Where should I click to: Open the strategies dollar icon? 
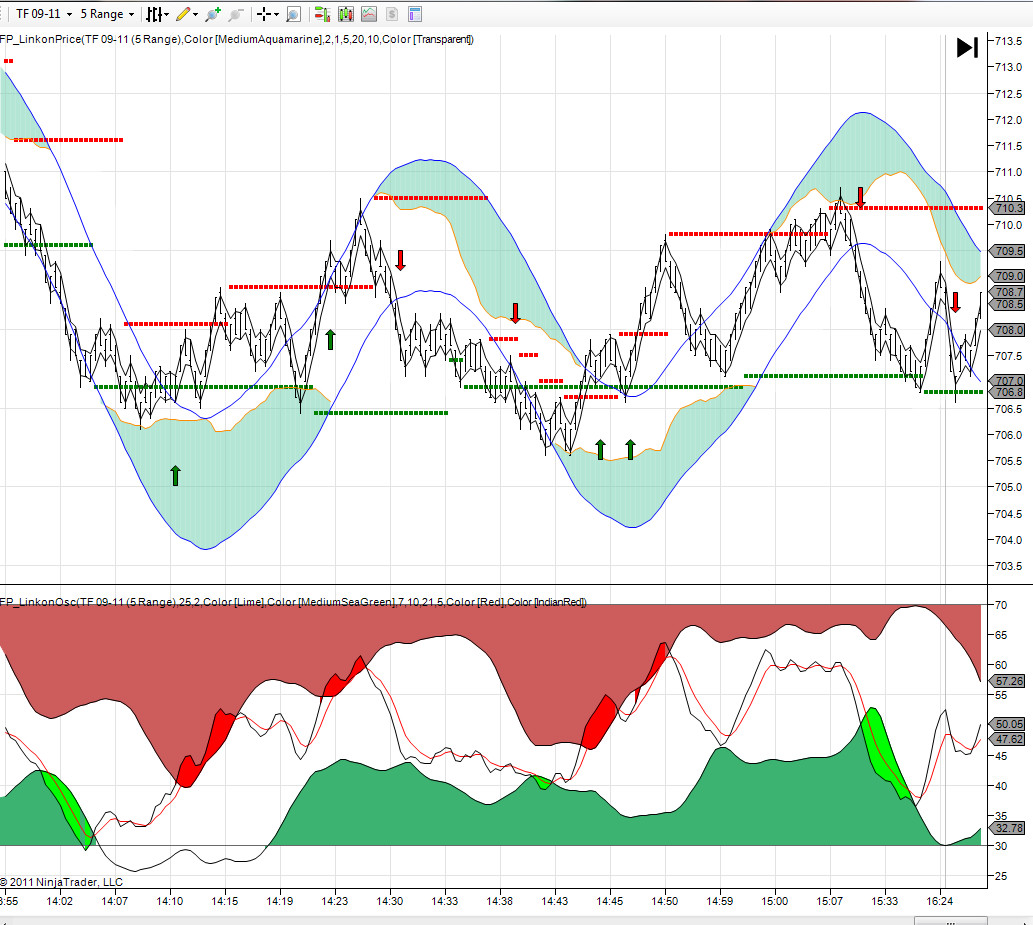(x=392, y=14)
